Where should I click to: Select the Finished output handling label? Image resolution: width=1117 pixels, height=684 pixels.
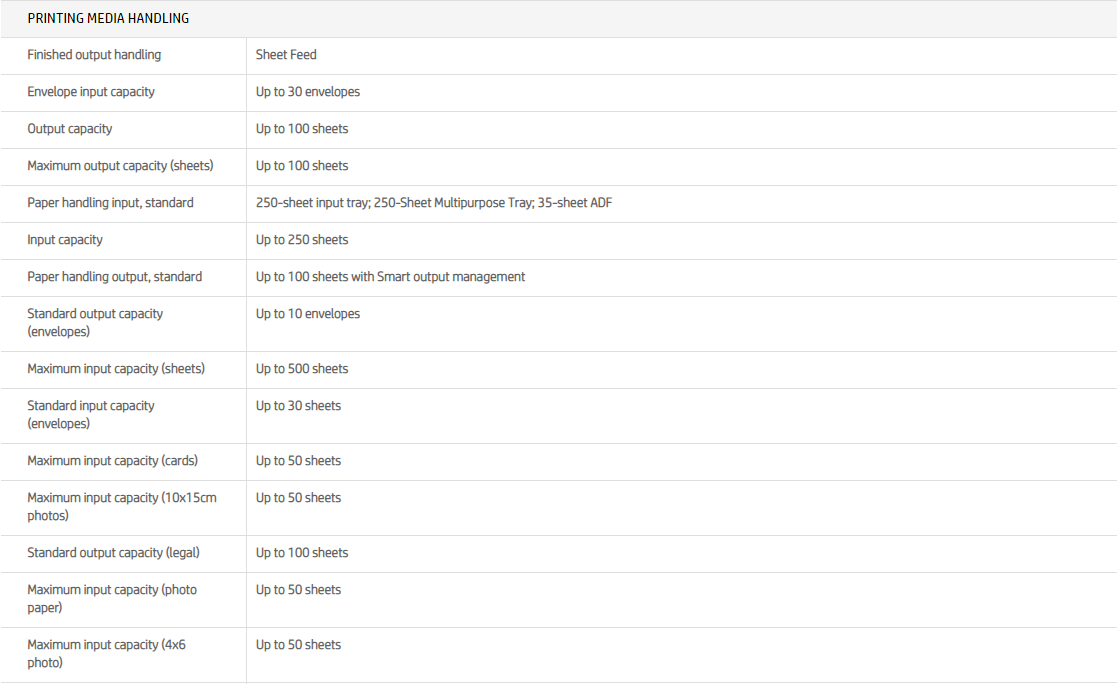coord(94,55)
